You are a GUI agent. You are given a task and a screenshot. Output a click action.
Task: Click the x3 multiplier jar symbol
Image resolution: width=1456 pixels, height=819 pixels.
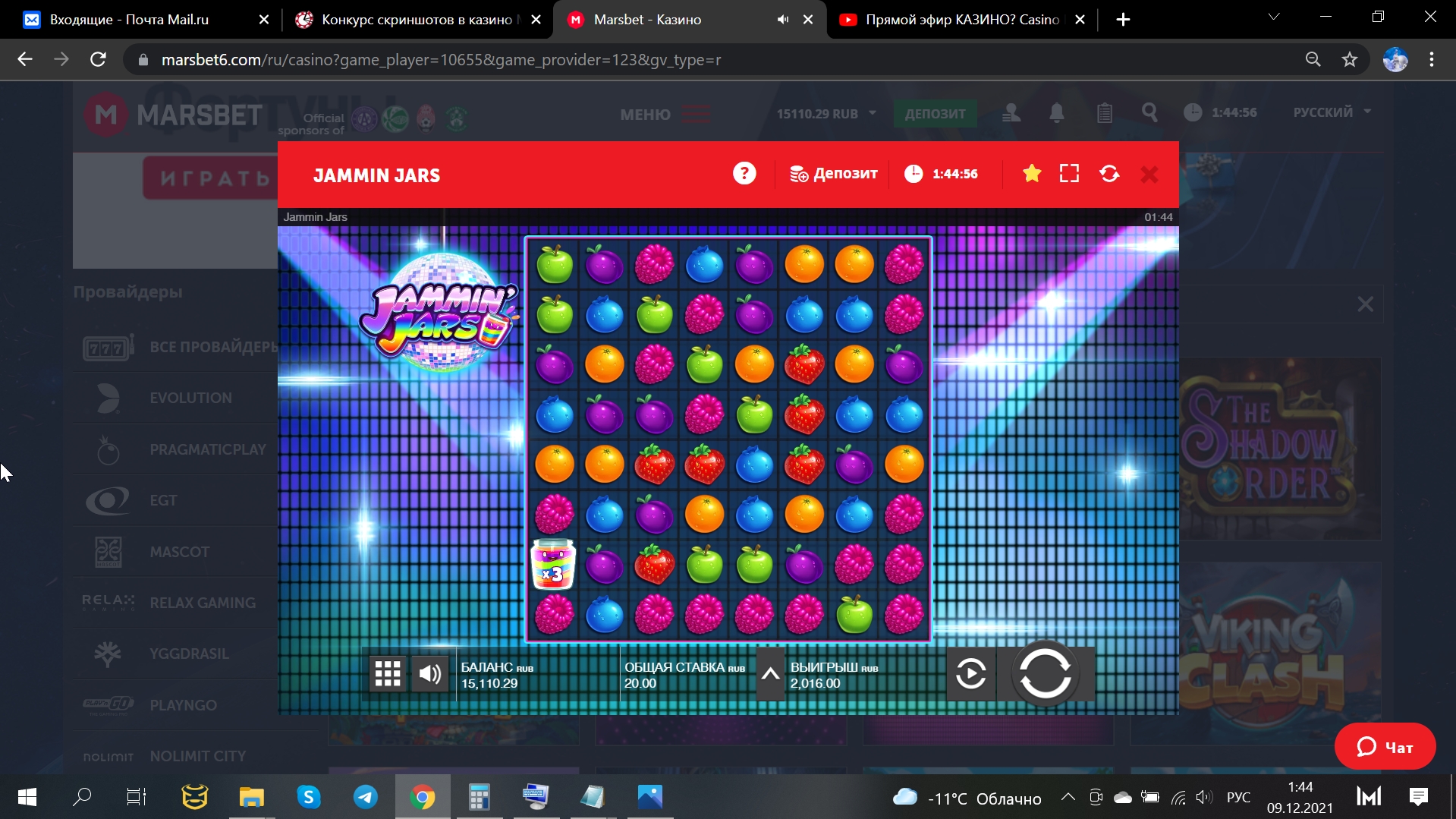pos(554,565)
